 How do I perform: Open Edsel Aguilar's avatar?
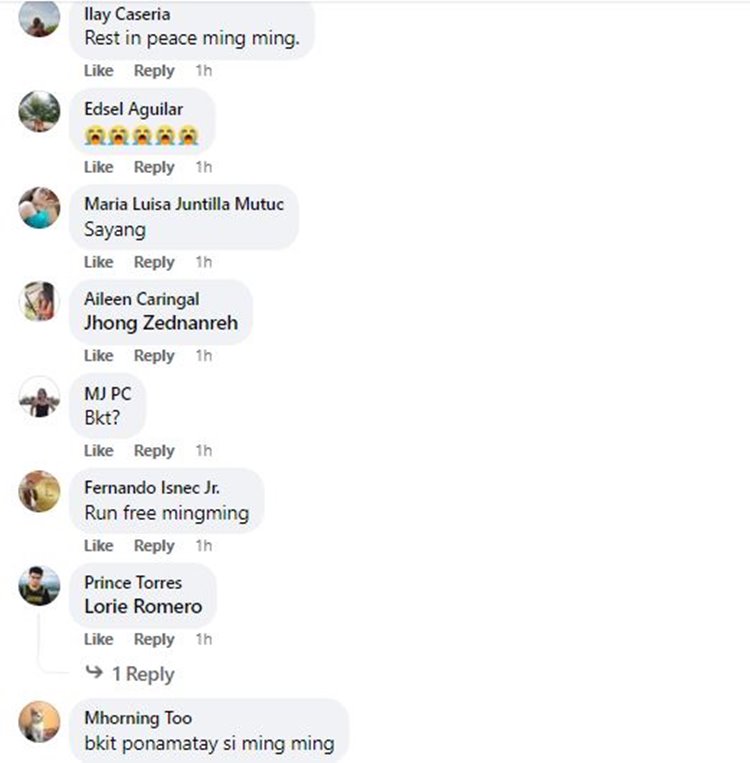click(39, 111)
